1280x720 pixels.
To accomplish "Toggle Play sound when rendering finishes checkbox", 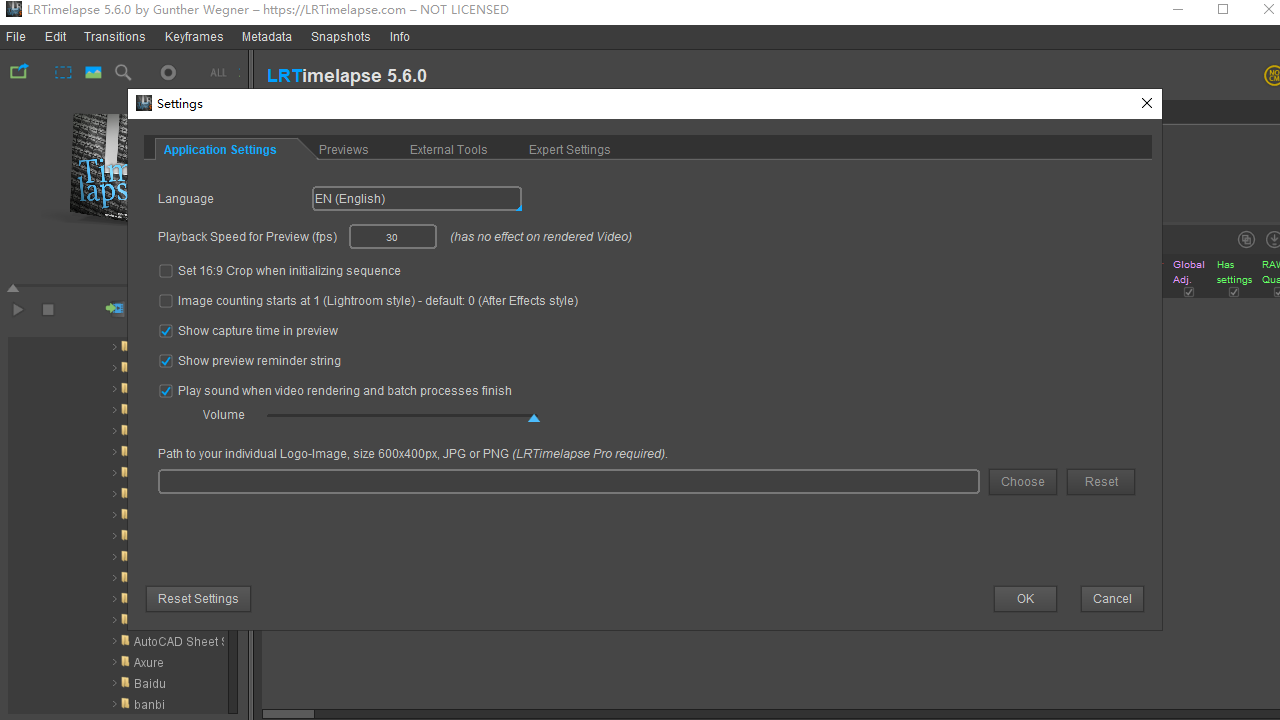I will (x=166, y=391).
